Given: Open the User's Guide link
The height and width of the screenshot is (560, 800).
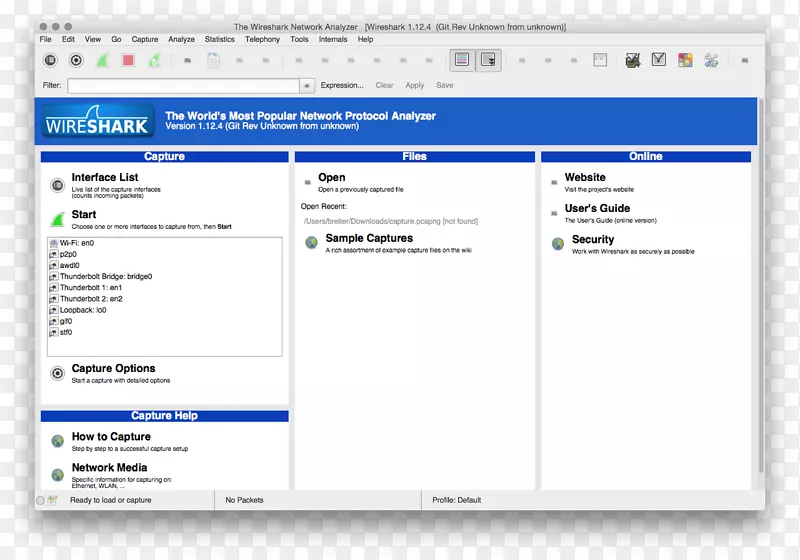Looking at the screenshot, I should (597, 209).
